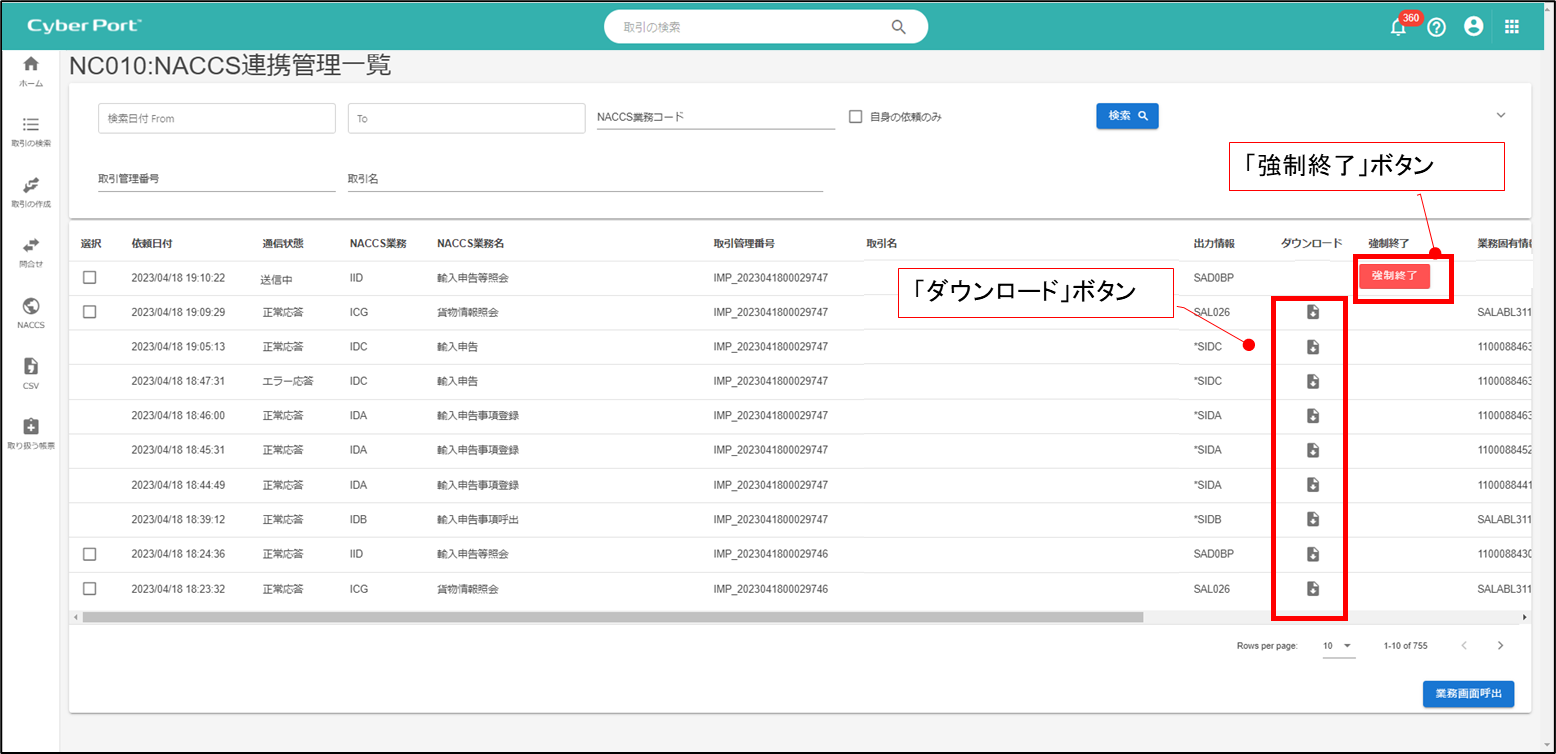Viewport: 1556px width, 754px height.
Task: Tick the checkbox for 18:23:32 ICG row
Action: [89, 589]
